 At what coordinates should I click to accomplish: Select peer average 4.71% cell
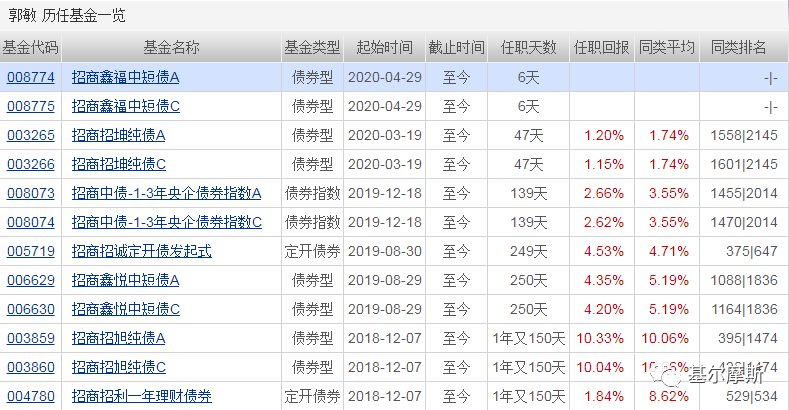click(x=669, y=251)
